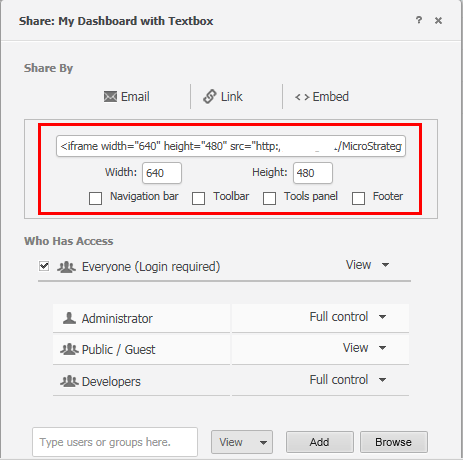Click the Administrator user icon
The width and height of the screenshot is (463, 460).
pyautogui.click(x=69, y=318)
